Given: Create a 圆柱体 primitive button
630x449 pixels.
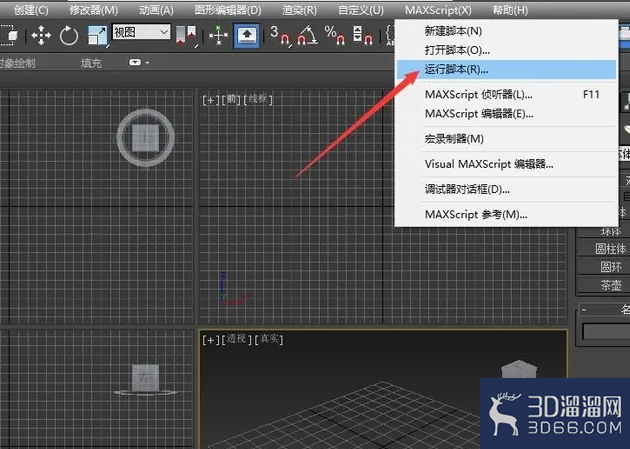Looking at the screenshot, I should (603, 249).
